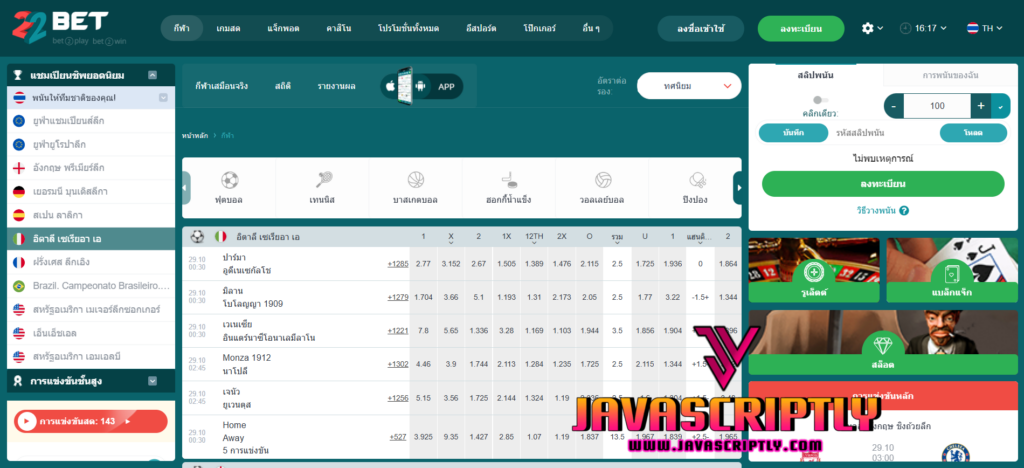Click the England flag icon for พรีเมียร์ลีก
This screenshot has width=1024, height=468.
coord(19,168)
